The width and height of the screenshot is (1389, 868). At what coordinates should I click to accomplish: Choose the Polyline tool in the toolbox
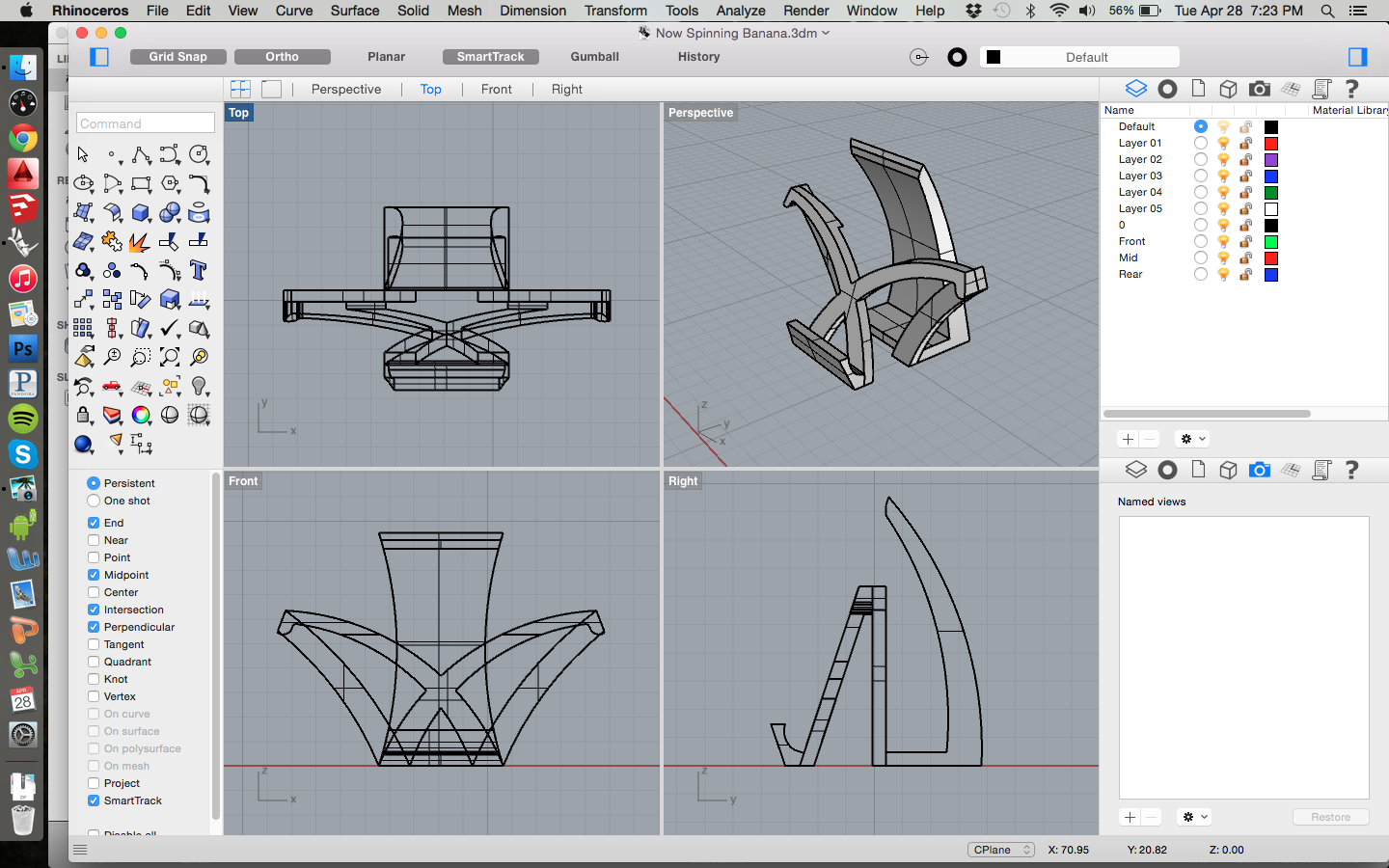coord(141,154)
